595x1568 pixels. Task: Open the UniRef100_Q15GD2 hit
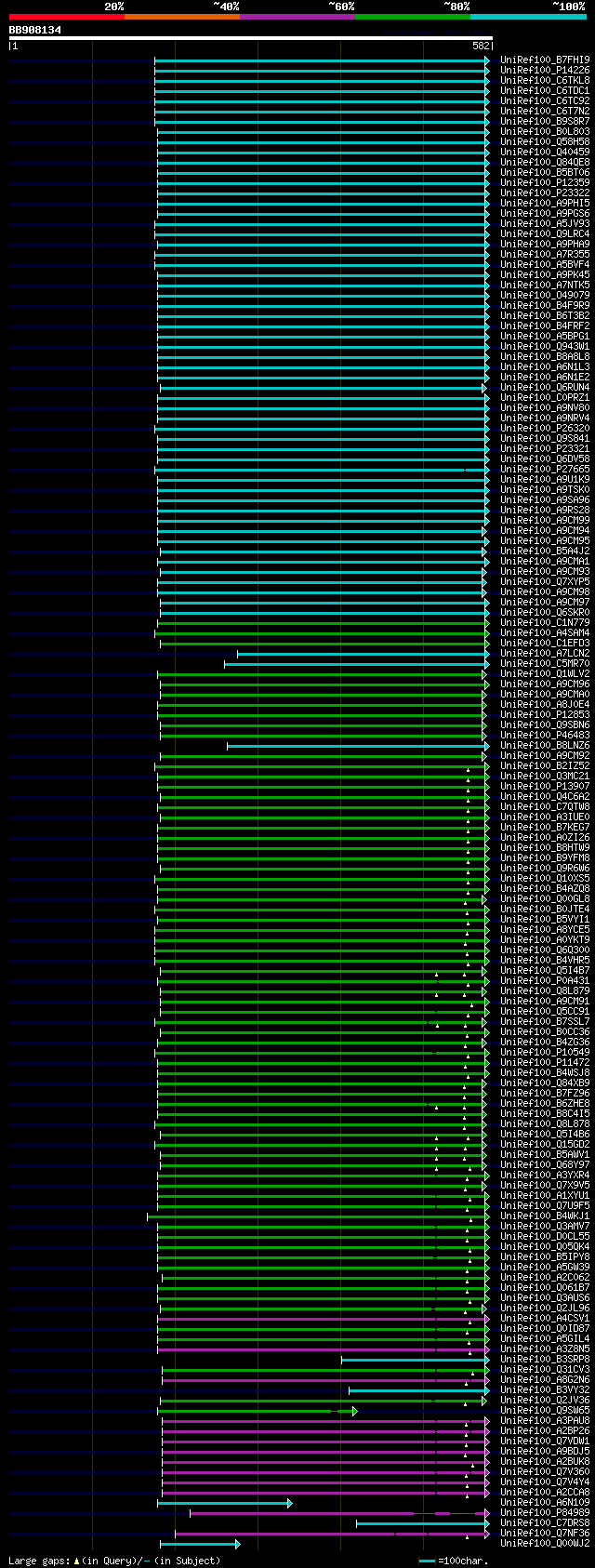[545, 1144]
